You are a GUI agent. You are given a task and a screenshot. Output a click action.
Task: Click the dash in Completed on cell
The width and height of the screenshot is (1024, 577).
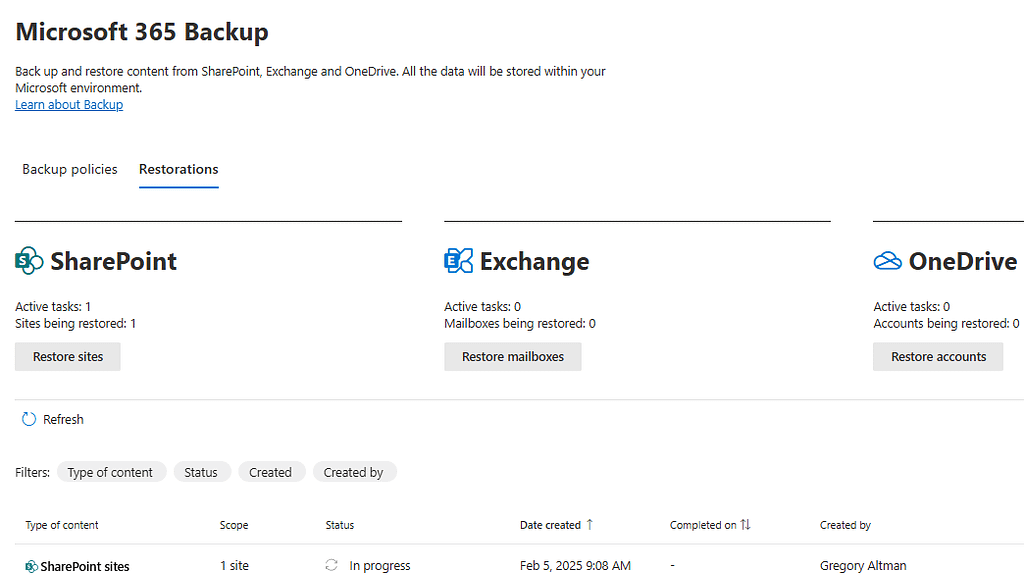tap(672, 565)
